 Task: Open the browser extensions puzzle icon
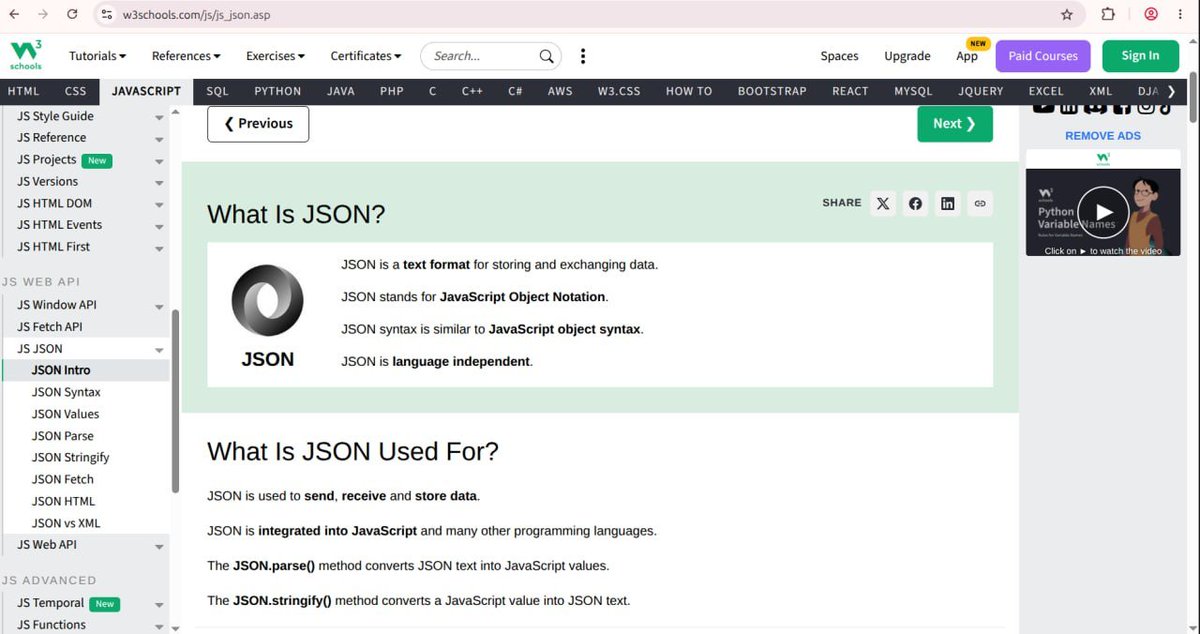tap(1108, 15)
